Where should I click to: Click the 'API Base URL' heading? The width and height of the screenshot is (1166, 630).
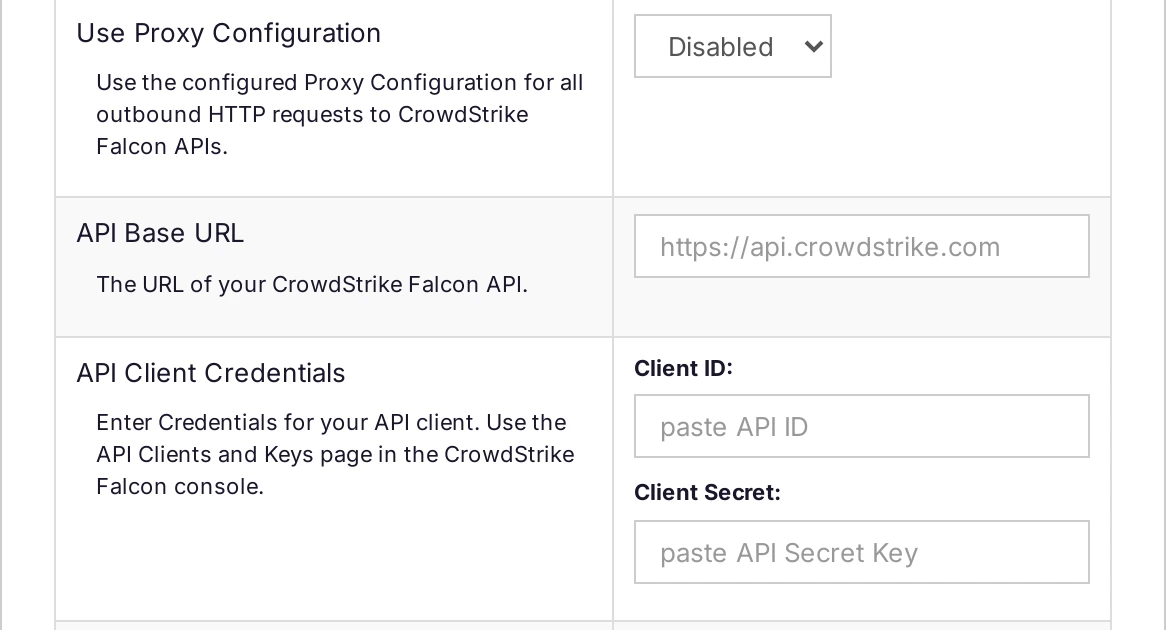pyautogui.click(x=160, y=233)
